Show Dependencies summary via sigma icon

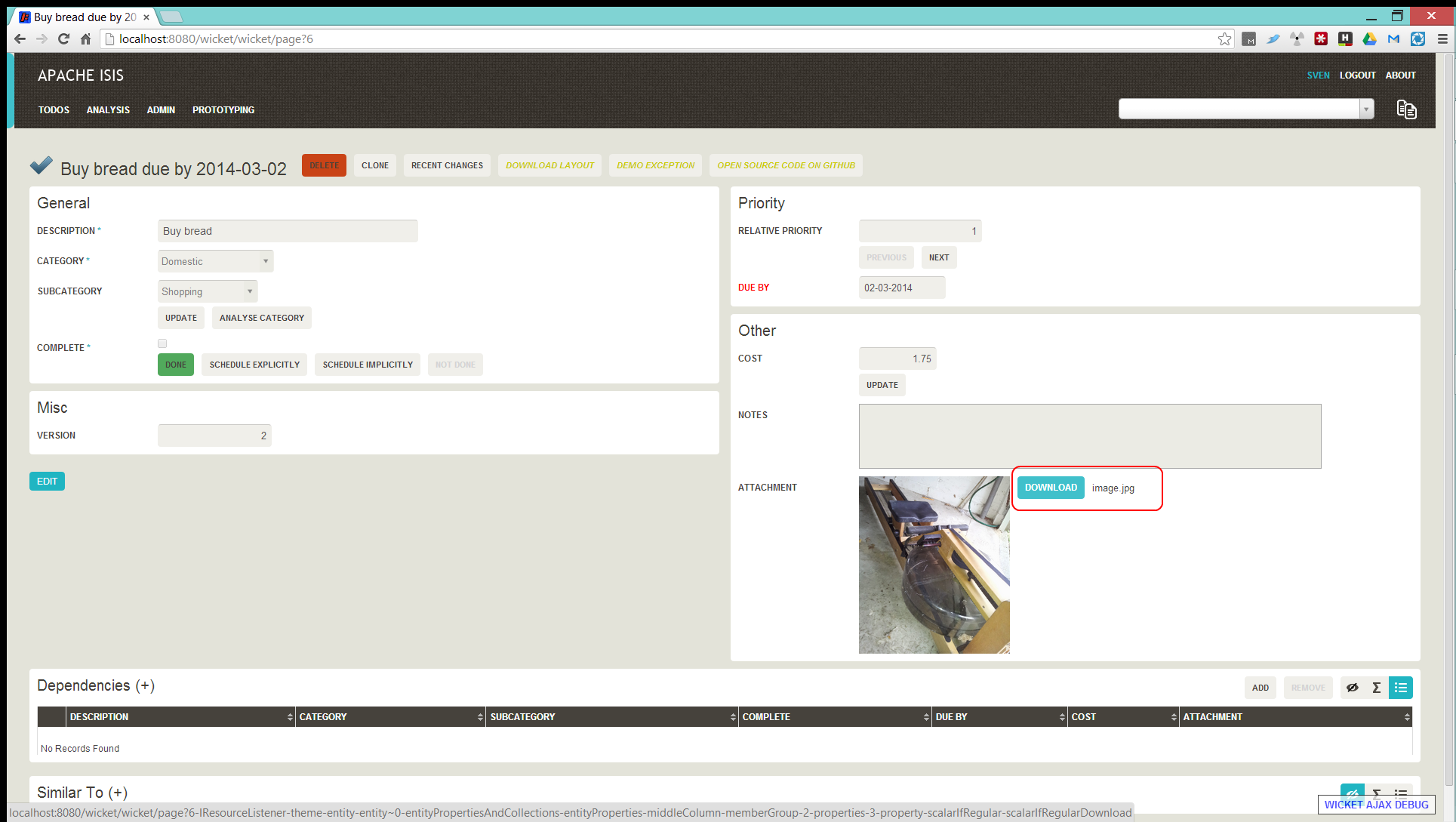tap(1376, 688)
